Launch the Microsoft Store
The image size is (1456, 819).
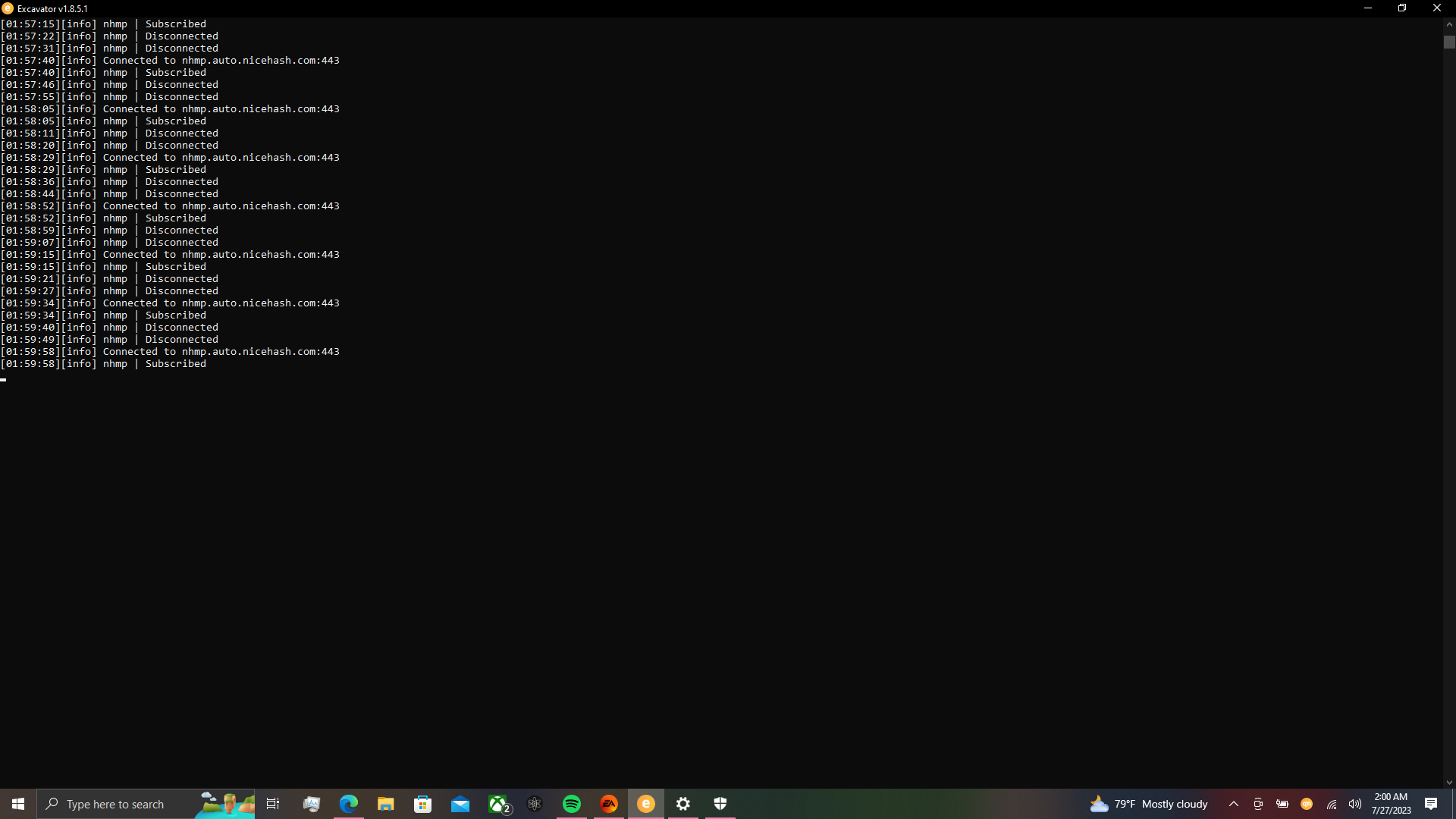(422, 804)
